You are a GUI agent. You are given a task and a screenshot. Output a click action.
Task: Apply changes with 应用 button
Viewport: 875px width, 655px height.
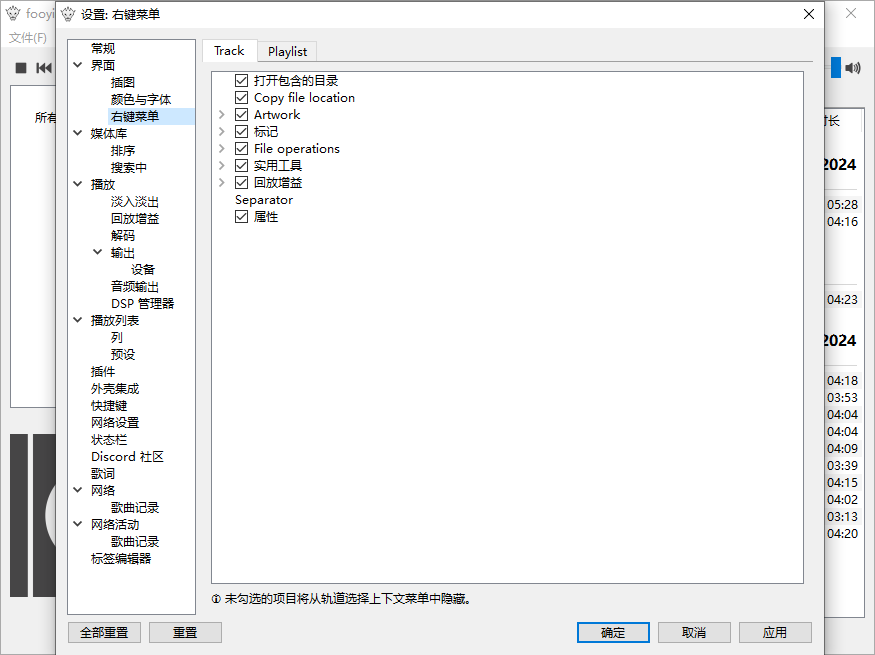pos(775,632)
